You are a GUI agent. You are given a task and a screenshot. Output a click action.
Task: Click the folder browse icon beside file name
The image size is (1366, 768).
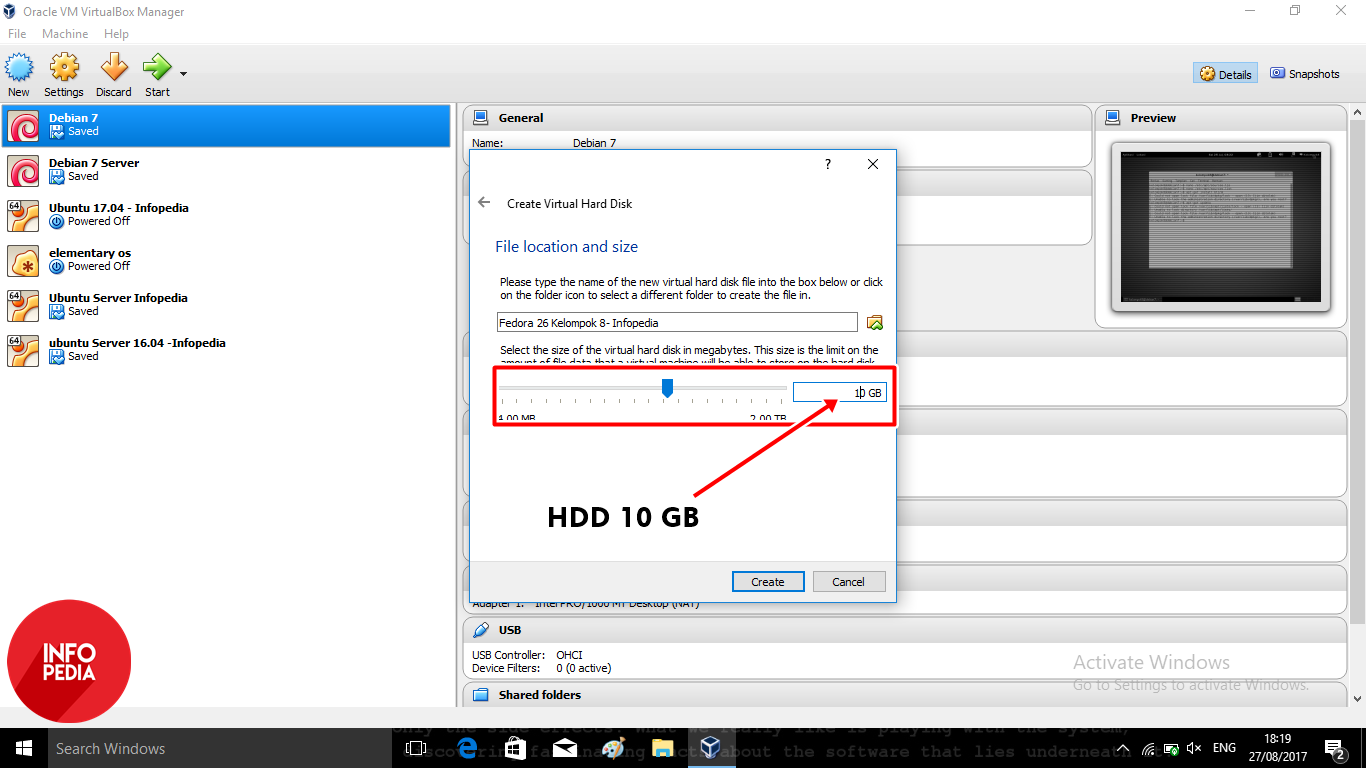click(875, 322)
